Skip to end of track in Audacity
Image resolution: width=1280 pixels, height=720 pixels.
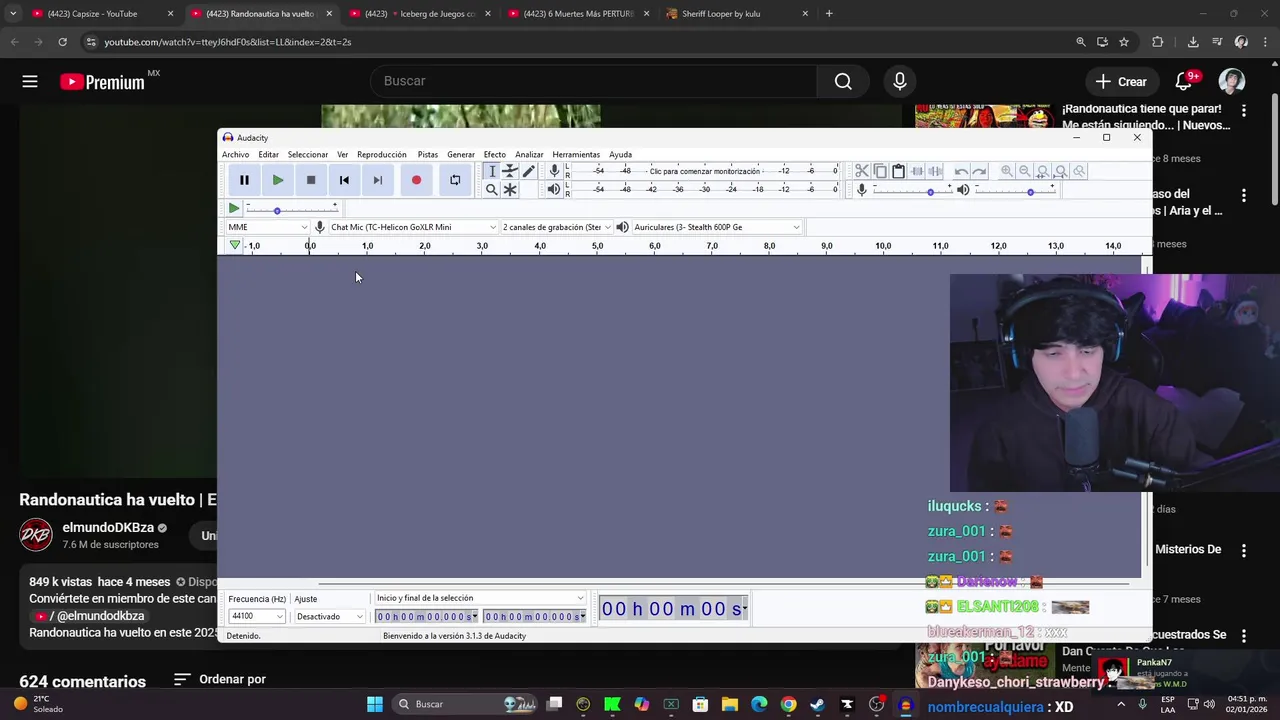tap(377, 180)
